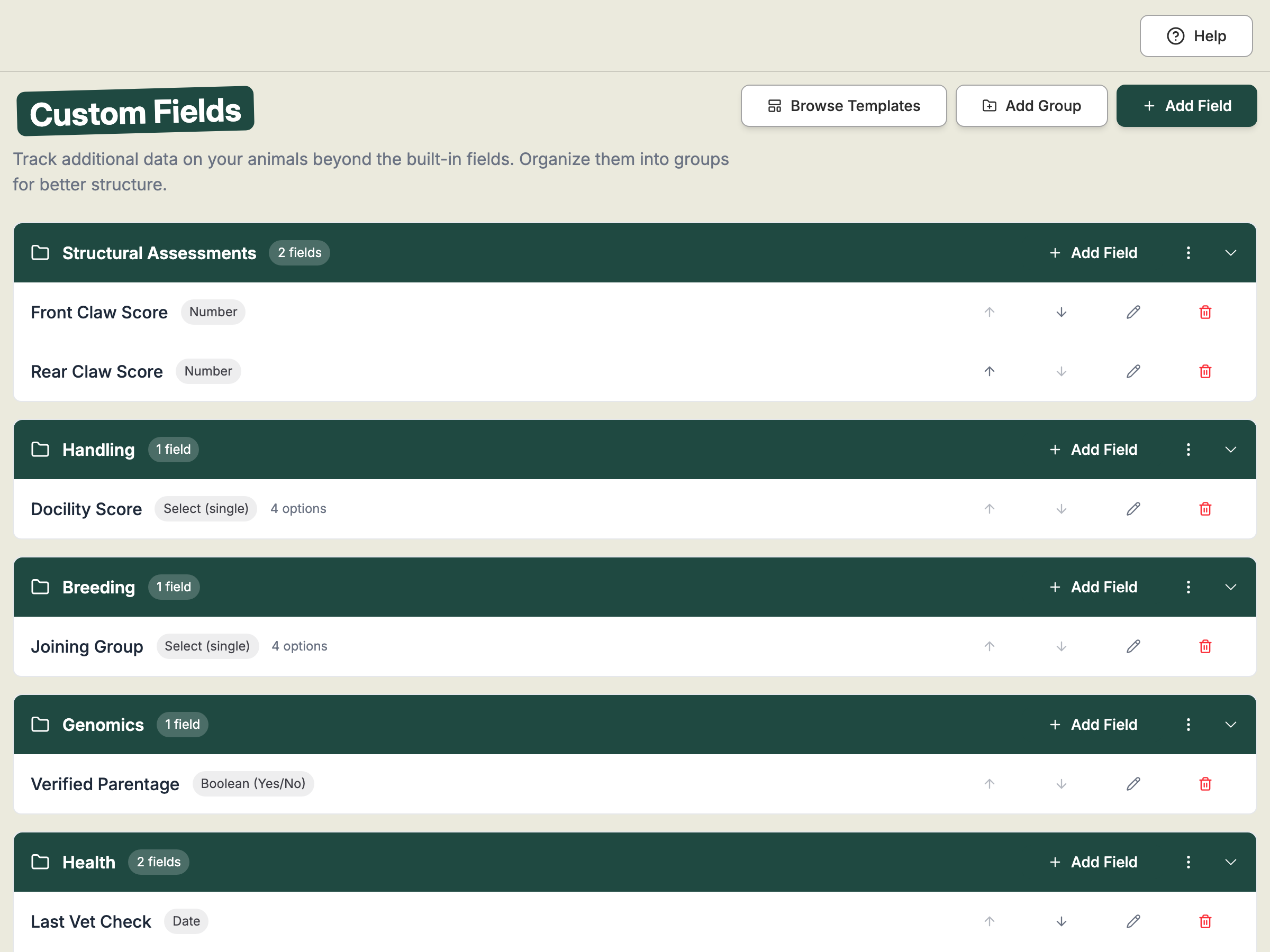Viewport: 1270px width, 952px height.
Task: Add a field to Structural Assessments
Action: [1093, 253]
